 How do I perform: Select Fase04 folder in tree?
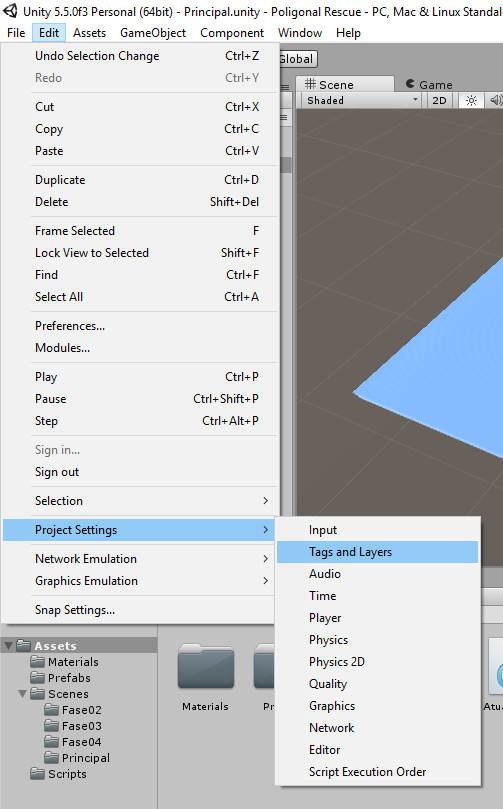click(73, 742)
